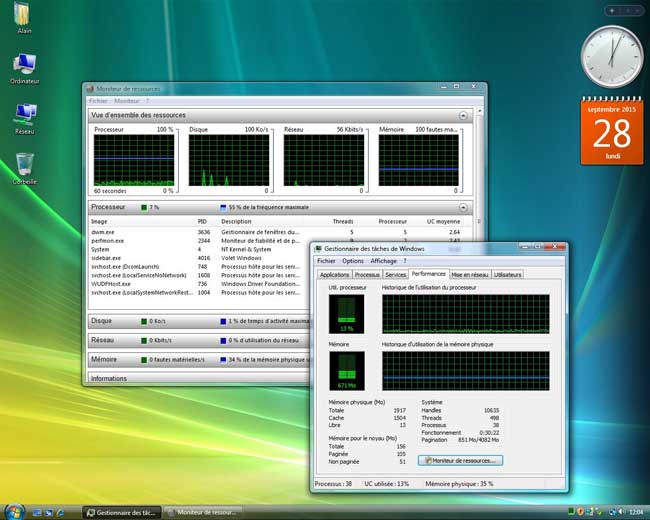
Task: Sort by PID column header
Action: [x=202, y=222]
